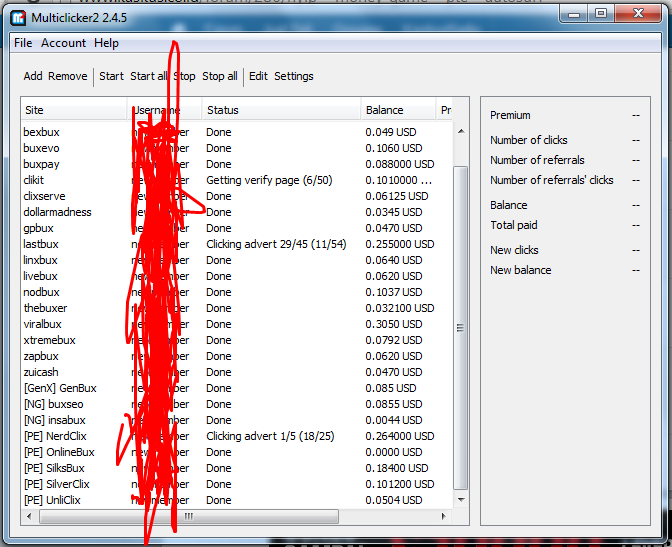672x547 pixels.
Task: Click the balance value 0.255000 USD
Action: click(400, 244)
